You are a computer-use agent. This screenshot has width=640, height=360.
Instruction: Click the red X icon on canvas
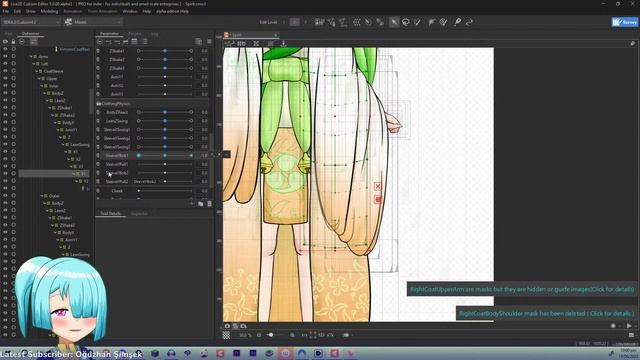[x=378, y=187]
